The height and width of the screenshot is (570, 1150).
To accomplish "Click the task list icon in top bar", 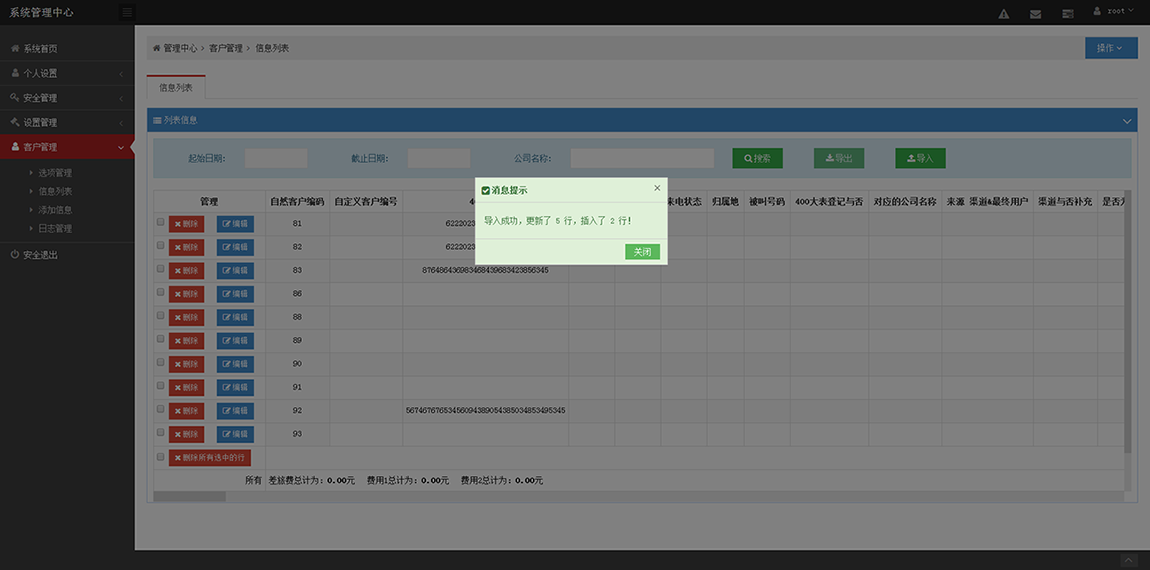I will [1067, 14].
